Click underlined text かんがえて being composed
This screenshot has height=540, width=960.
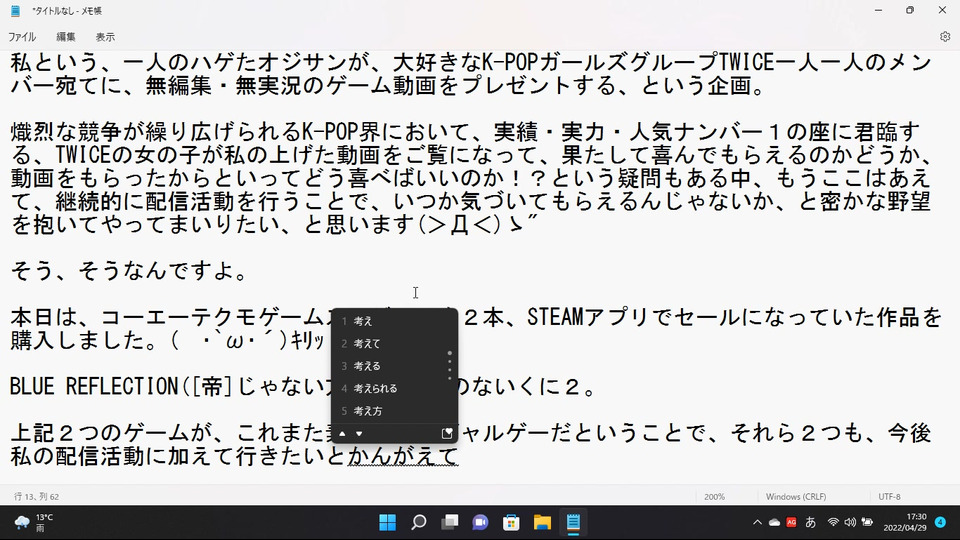(403, 456)
